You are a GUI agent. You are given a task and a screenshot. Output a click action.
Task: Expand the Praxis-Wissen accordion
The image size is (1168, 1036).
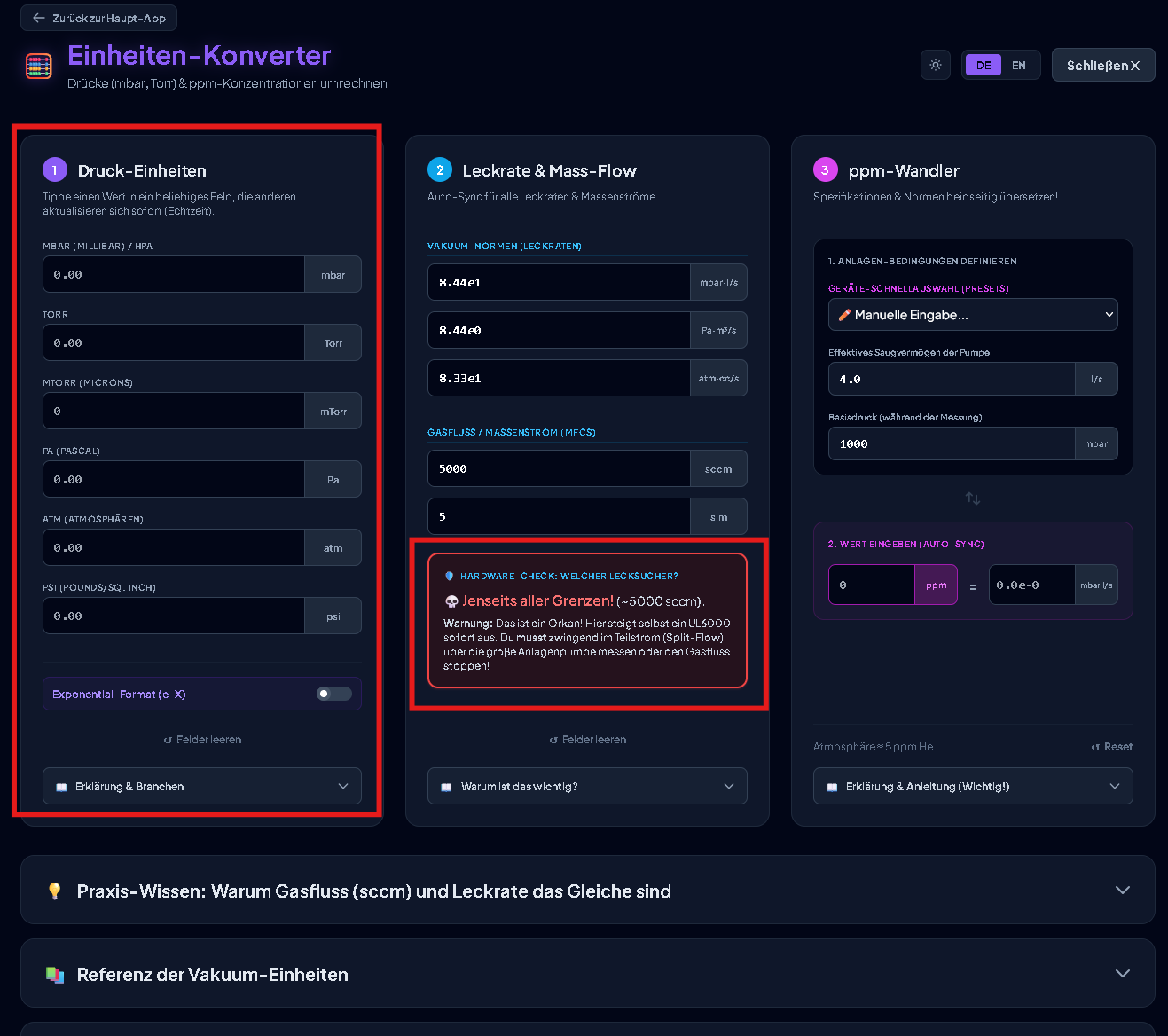pos(588,890)
